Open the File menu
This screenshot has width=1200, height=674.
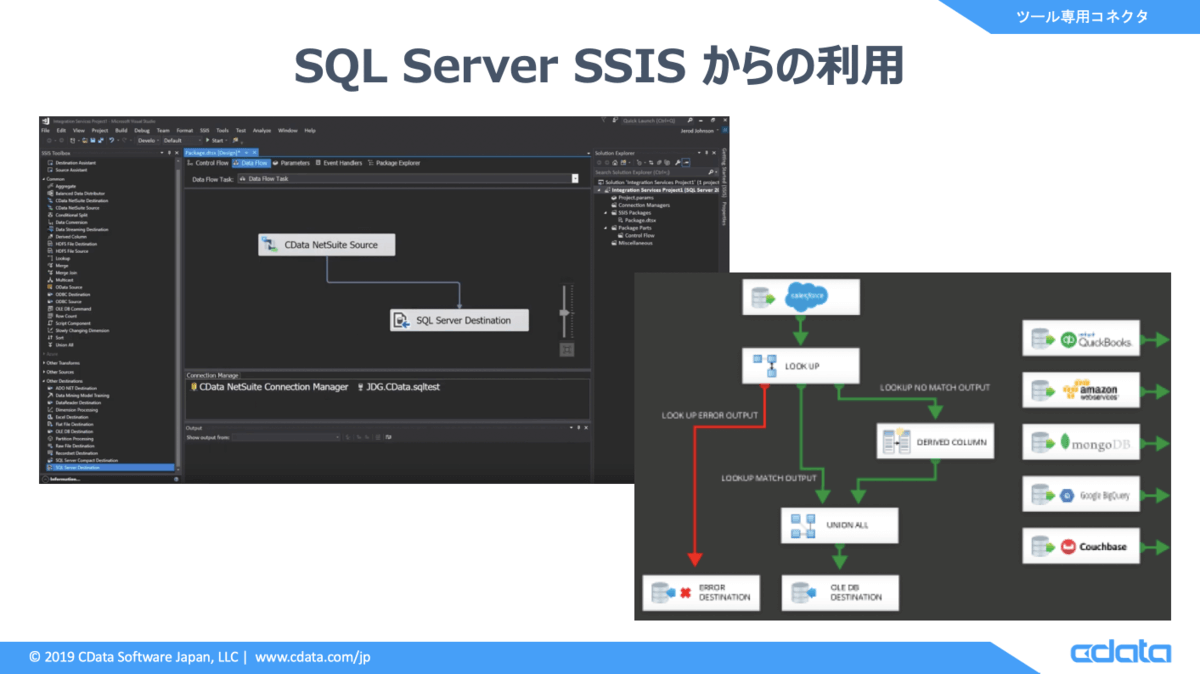[x=46, y=130]
